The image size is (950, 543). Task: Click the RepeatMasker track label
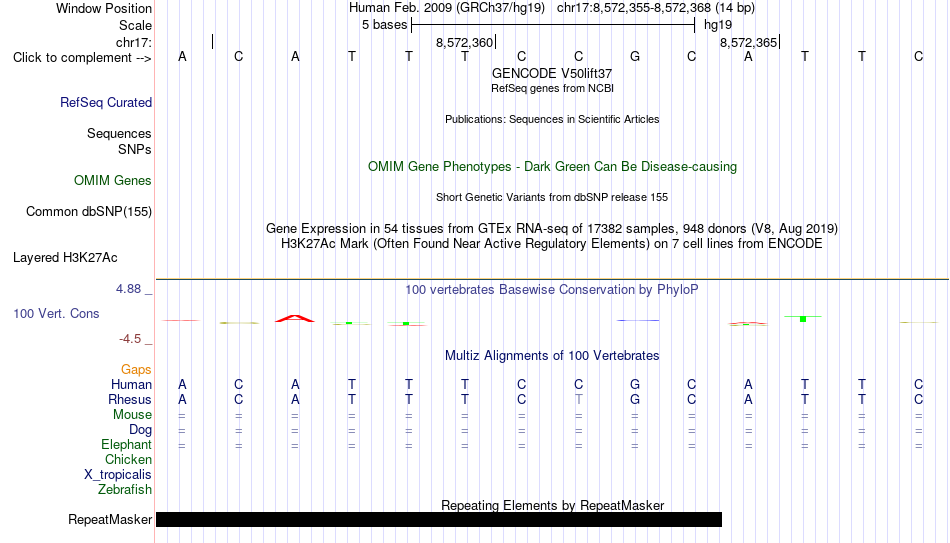coord(110,519)
